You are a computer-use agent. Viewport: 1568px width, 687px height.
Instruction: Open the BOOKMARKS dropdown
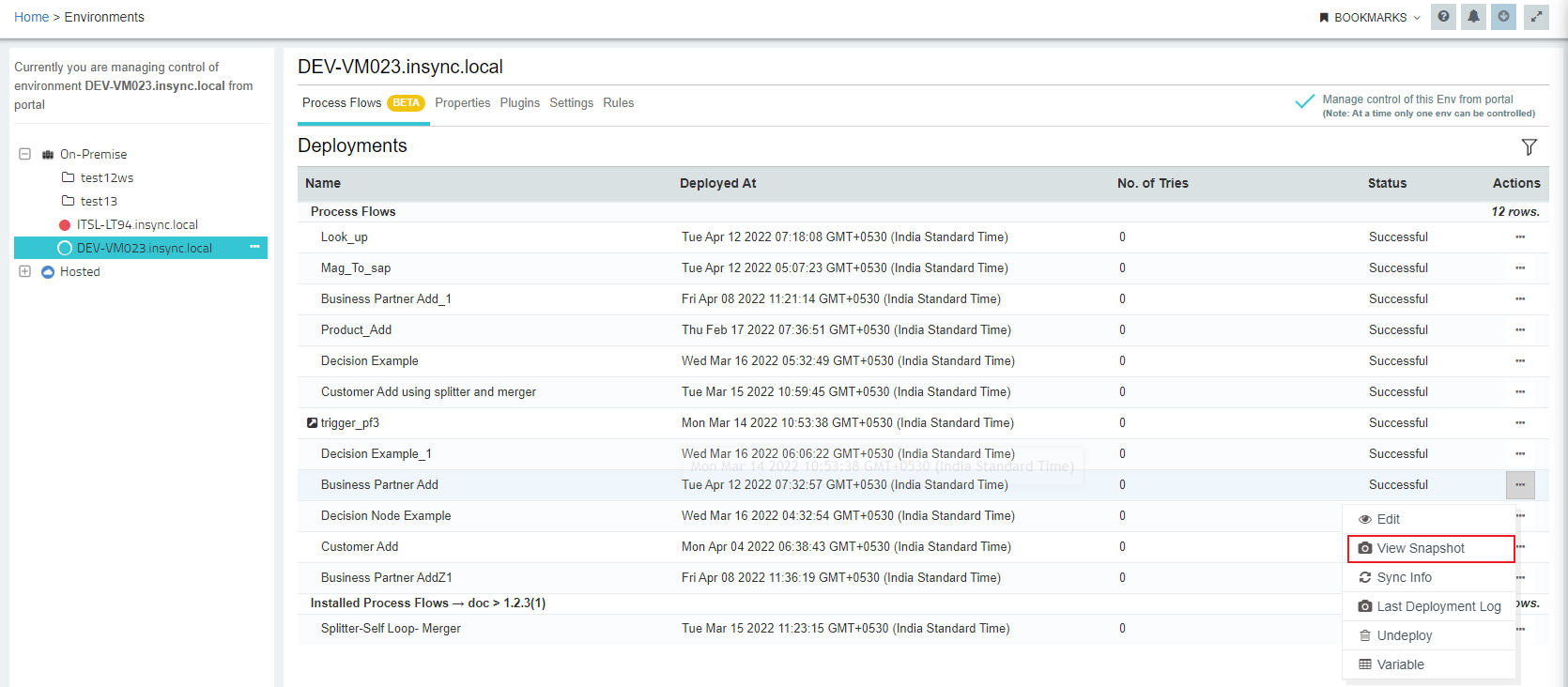click(x=1370, y=18)
